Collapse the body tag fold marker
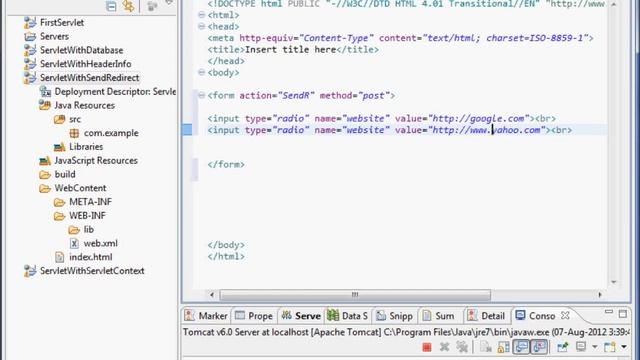640x360 pixels. tap(201, 72)
